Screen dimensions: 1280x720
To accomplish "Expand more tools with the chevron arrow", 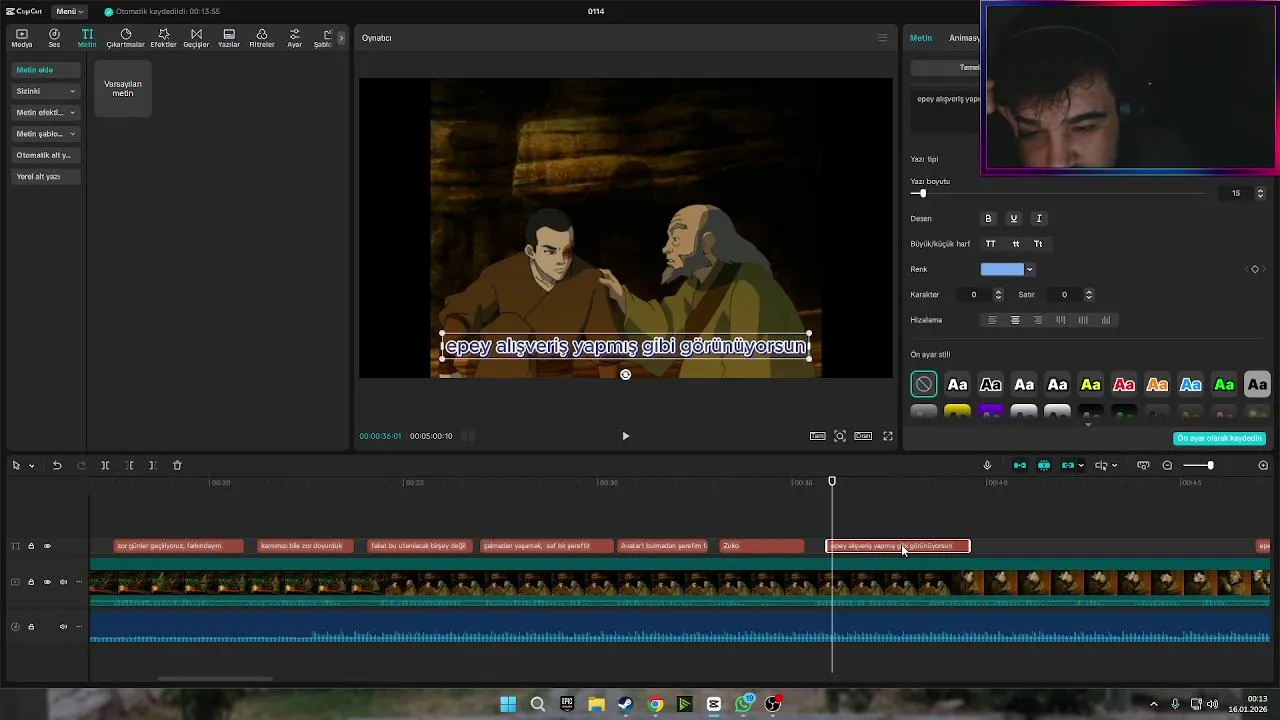I will (341, 38).
